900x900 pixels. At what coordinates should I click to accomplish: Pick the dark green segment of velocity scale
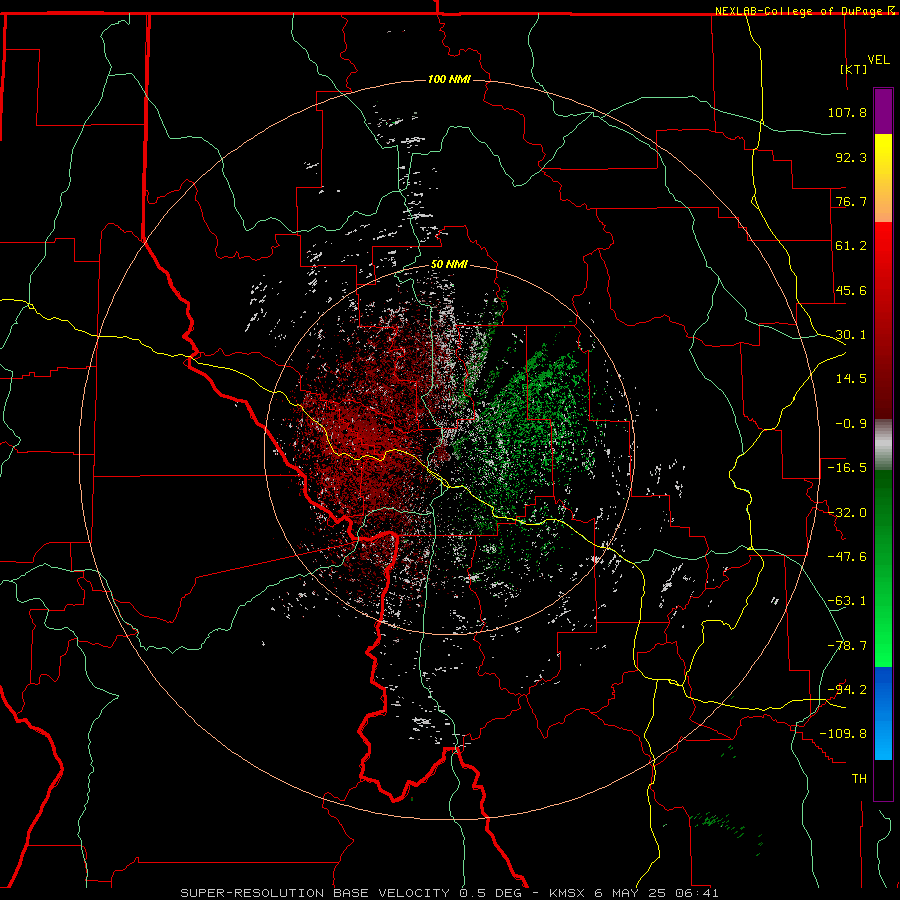click(883, 568)
